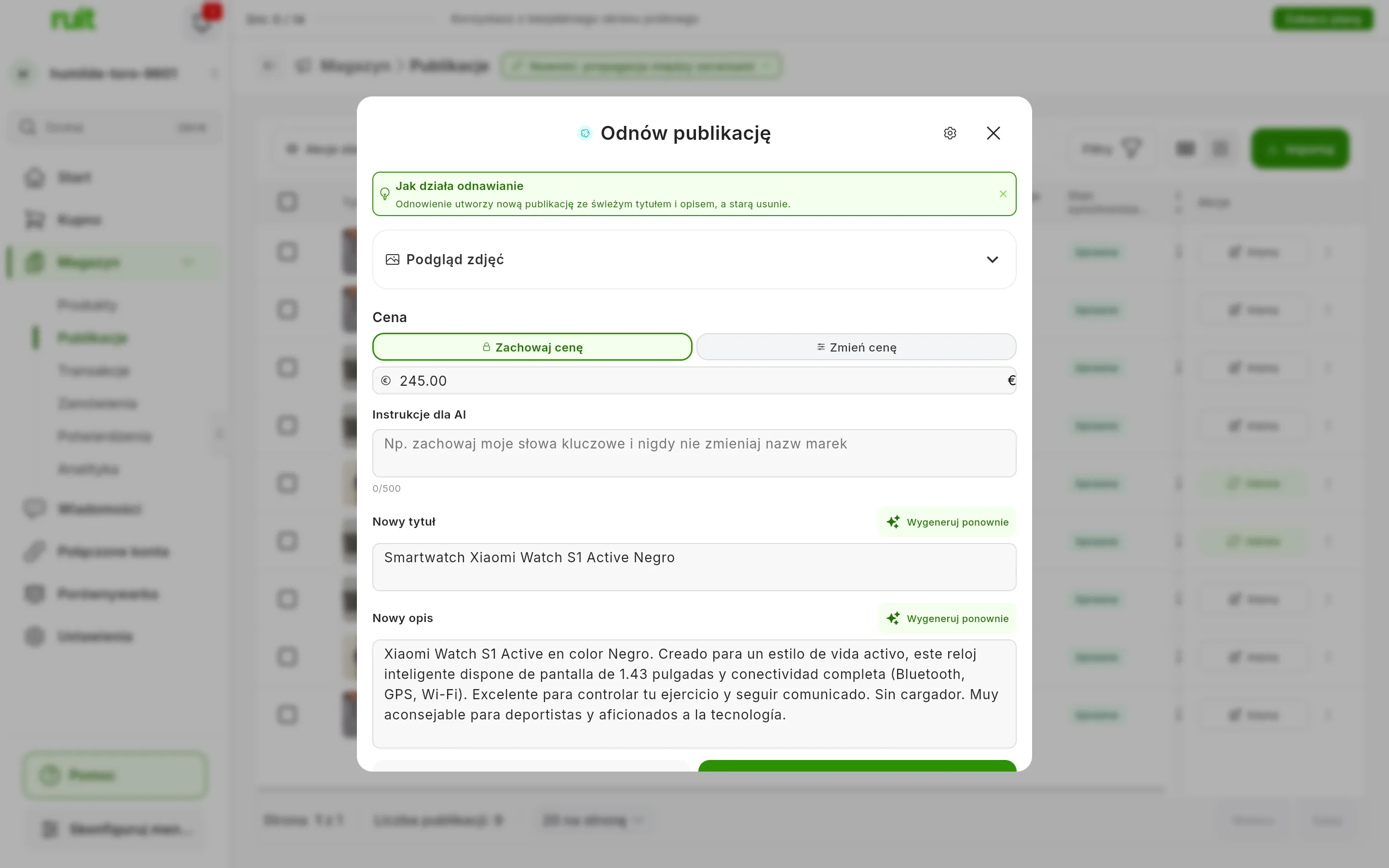Open the Ustawienia item in sidebar
Screen dimensions: 1389x868
point(115,637)
